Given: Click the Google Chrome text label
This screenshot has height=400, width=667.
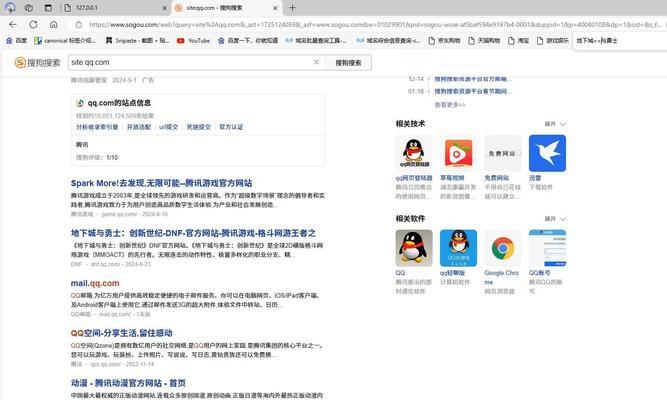Looking at the screenshot, I should (x=502, y=277).
